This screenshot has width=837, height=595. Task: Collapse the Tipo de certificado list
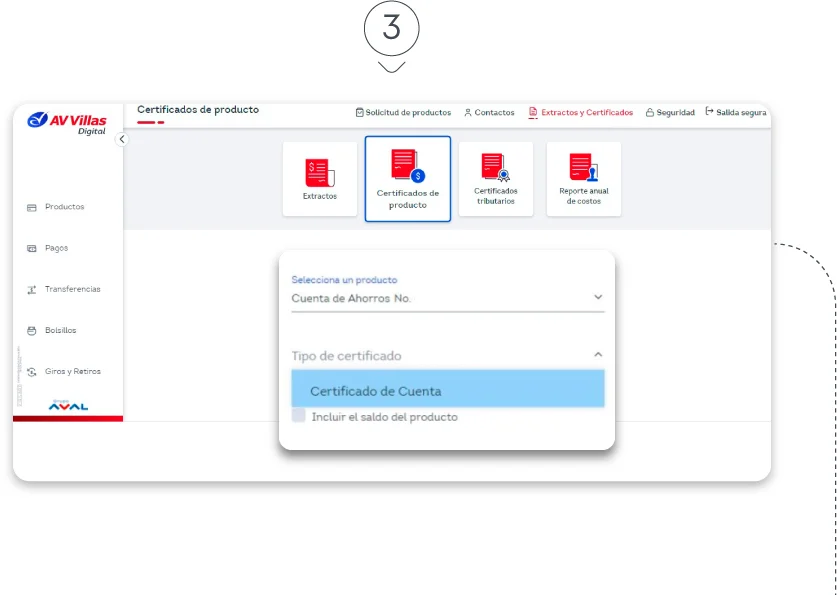(597, 354)
